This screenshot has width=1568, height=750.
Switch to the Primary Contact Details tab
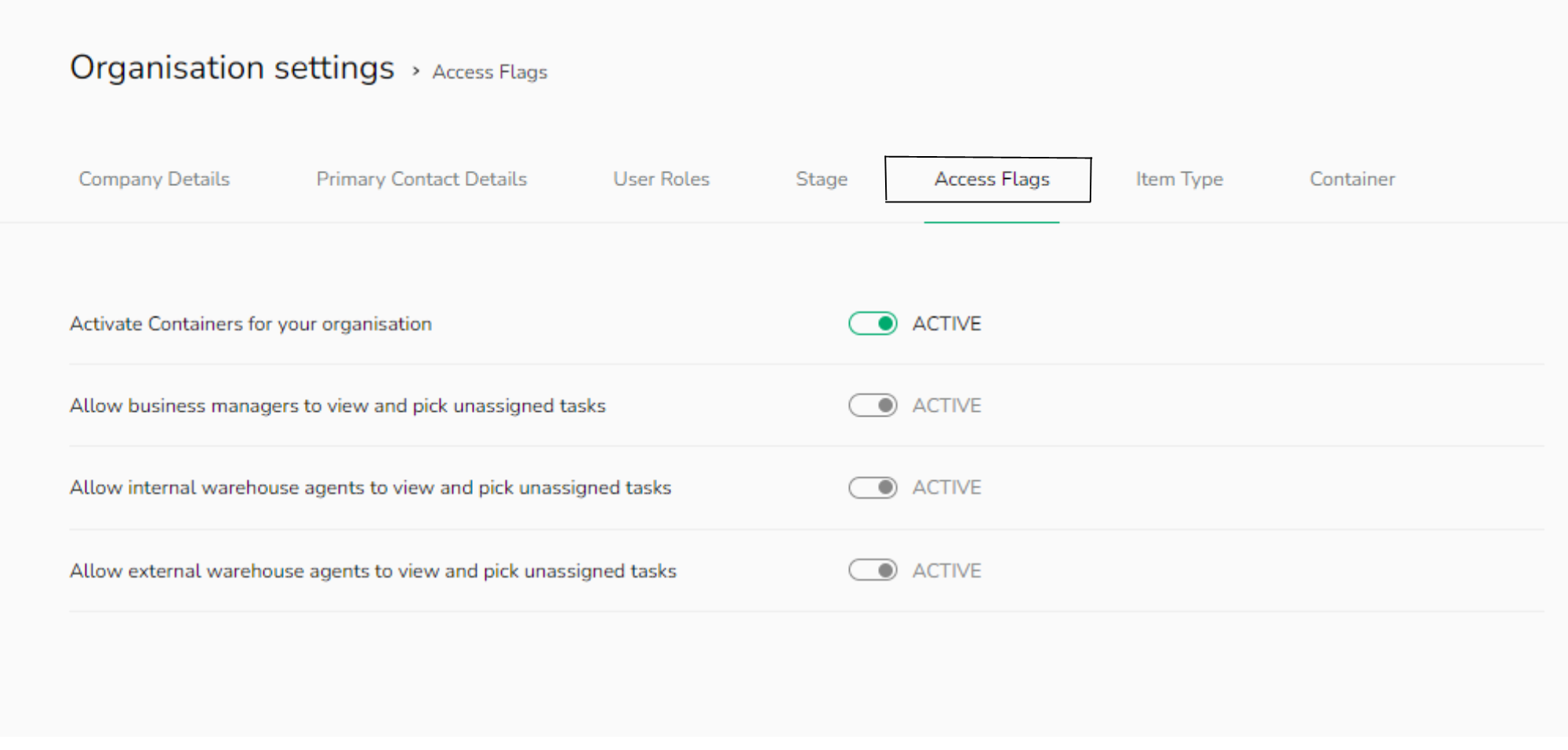tap(421, 179)
